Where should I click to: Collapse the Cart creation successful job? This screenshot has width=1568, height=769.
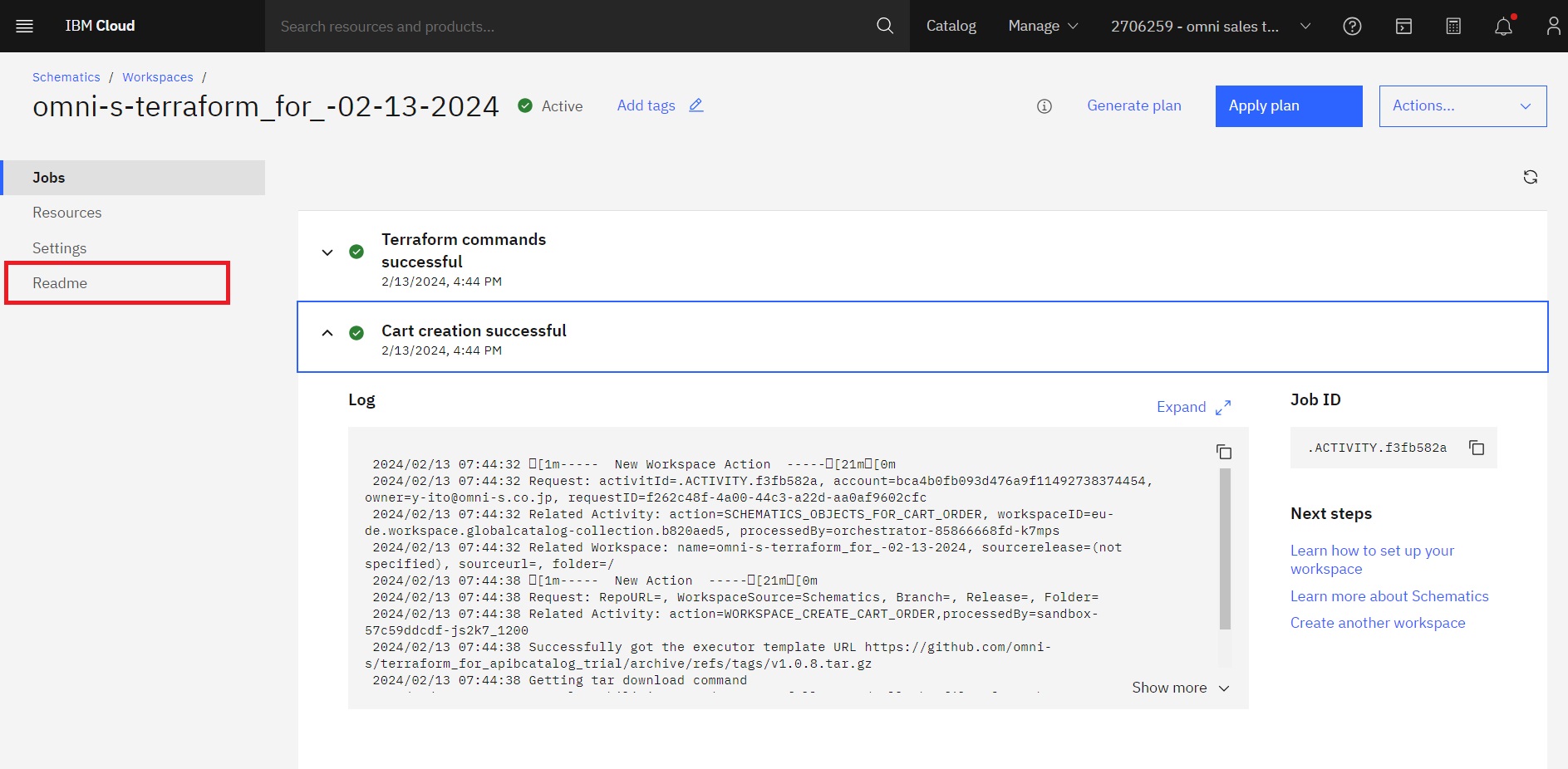coord(327,333)
